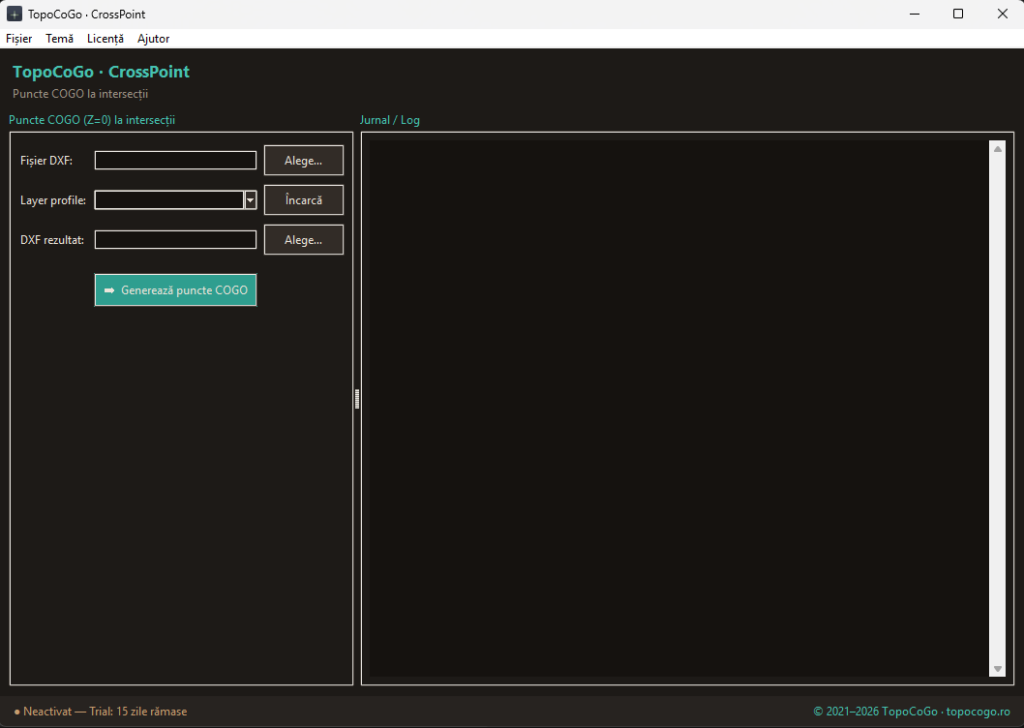1024x728 pixels.
Task: Click the orange status dot before Neactivat
Action: 17,712
